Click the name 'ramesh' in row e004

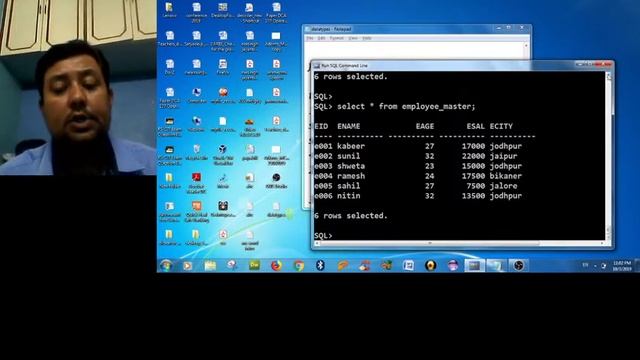click(x=351, y=176)
